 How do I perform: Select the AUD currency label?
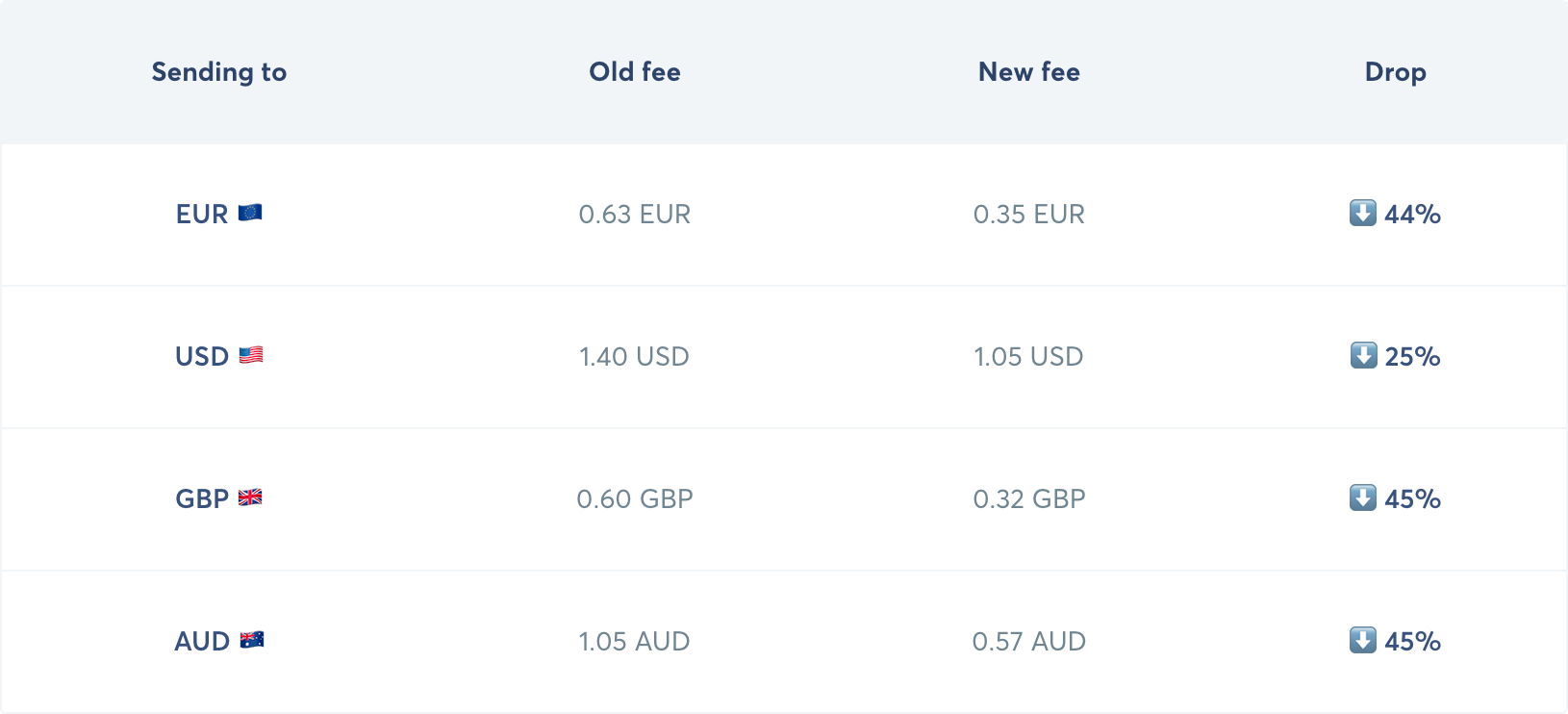click(202, 641)
